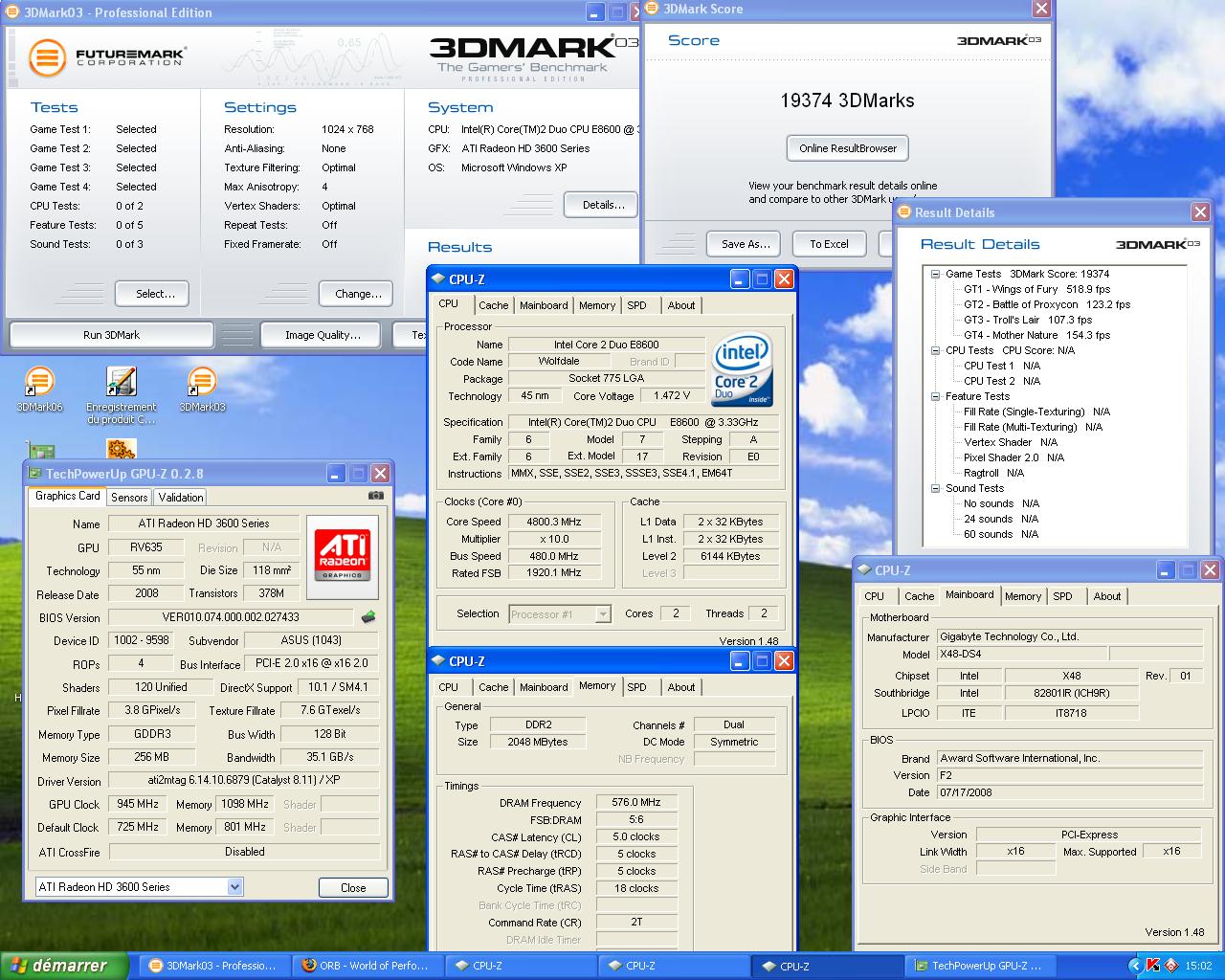Collapse the Sound Tests tree node
Screen dimensions: 1225x980
[x=935, y=488]
